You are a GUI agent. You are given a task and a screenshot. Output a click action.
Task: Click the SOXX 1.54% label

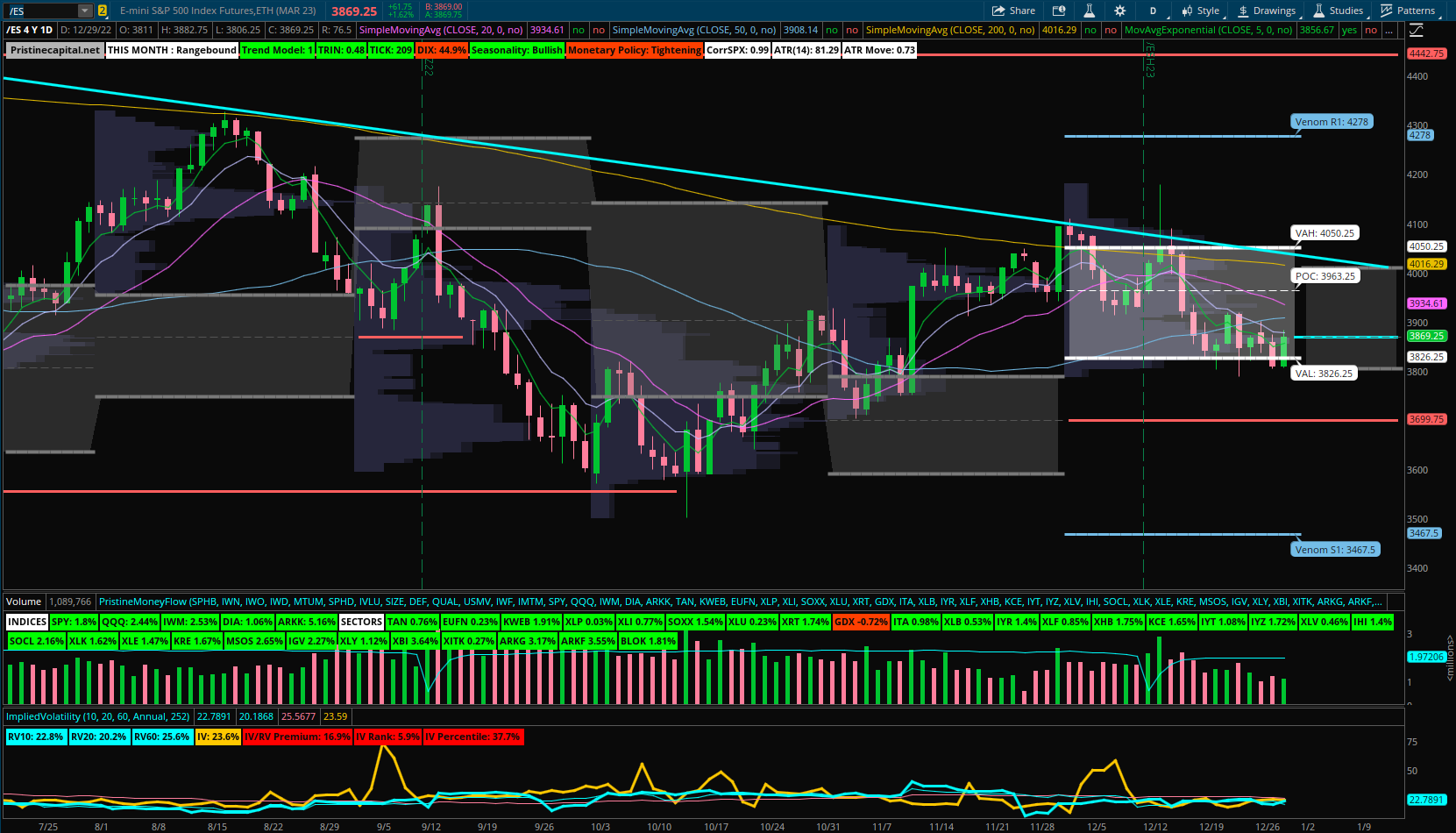click(x=695, y=622)
